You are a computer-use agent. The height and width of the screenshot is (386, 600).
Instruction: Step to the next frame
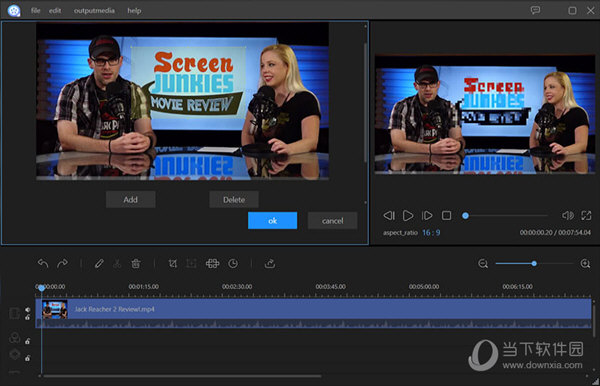[x=427, y=216]
